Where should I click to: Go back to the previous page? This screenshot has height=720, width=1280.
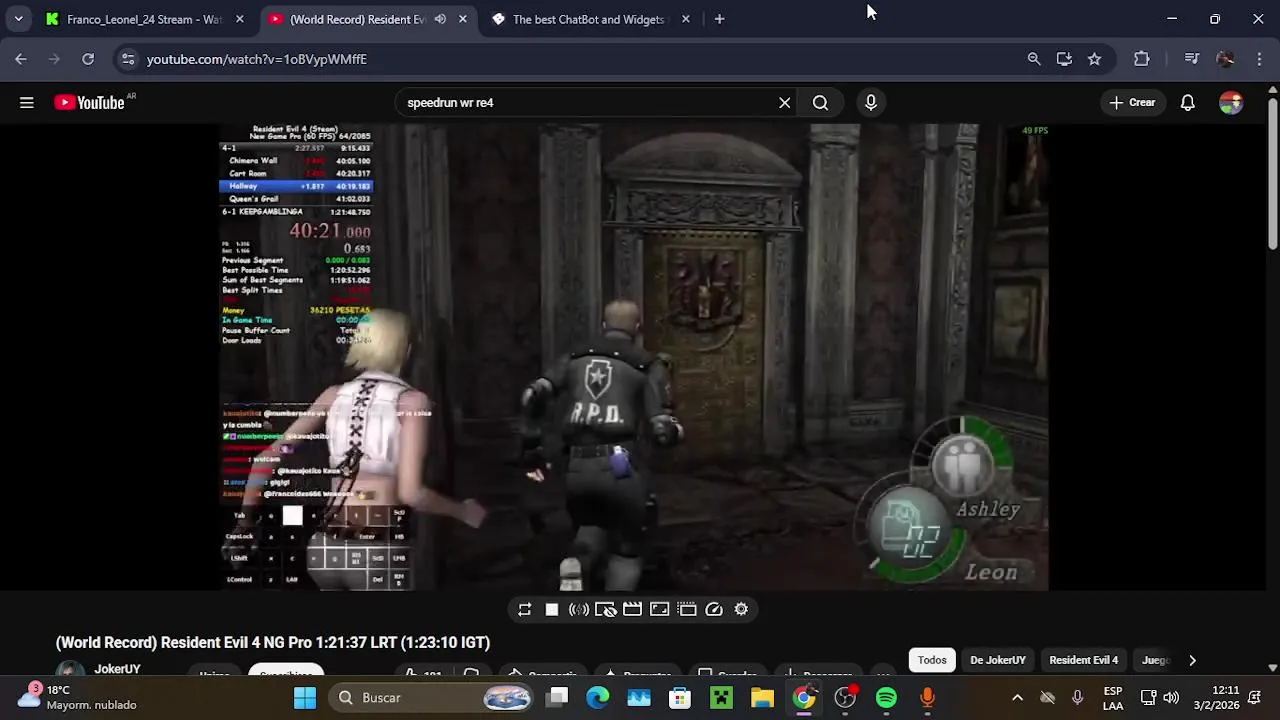point(21,59)
